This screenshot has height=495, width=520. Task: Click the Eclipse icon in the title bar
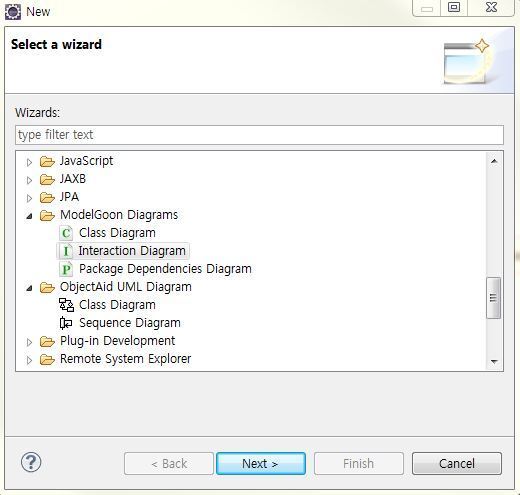pyautogui.click(x=13, y=12)
